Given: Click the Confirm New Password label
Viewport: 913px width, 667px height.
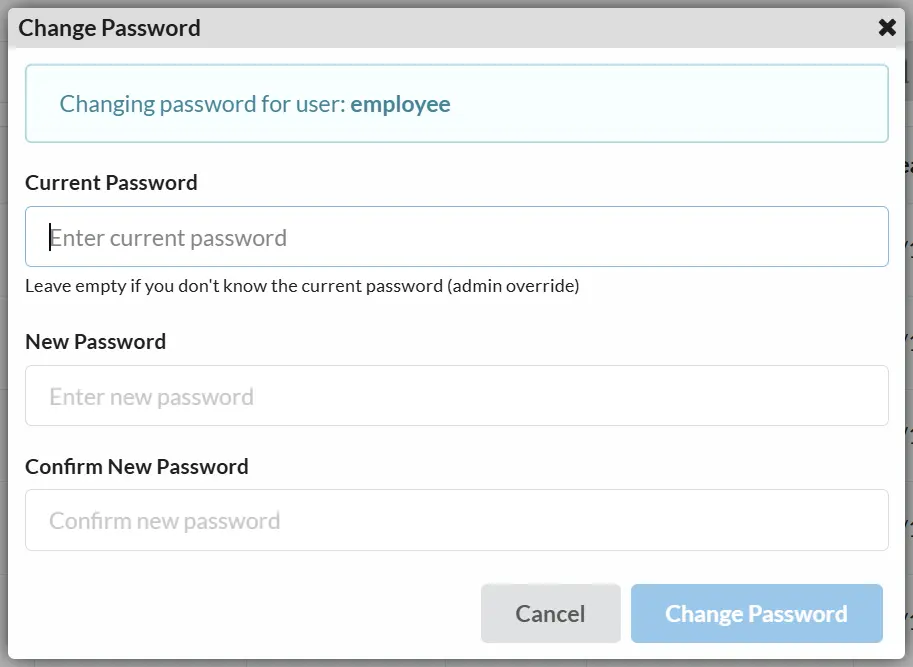Looking at the screenshot, I should (x=137, y=466).
